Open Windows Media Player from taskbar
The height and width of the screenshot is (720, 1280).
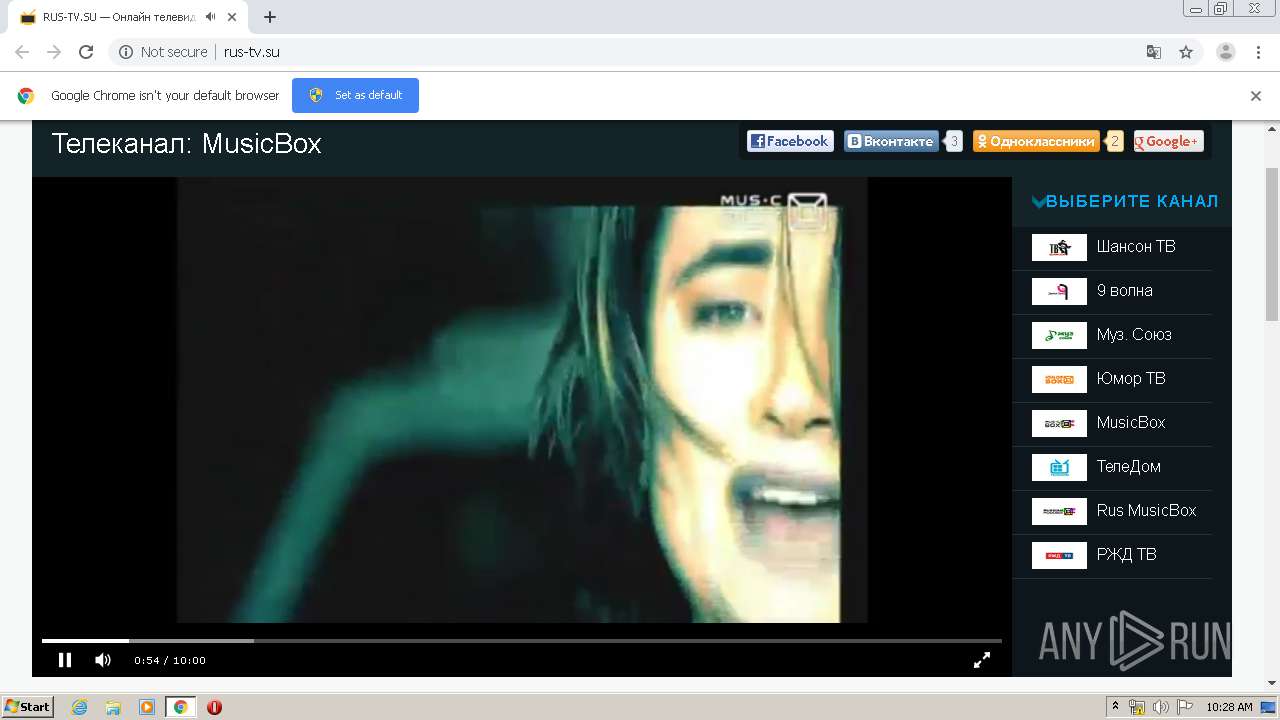click(x=147, y=707)
